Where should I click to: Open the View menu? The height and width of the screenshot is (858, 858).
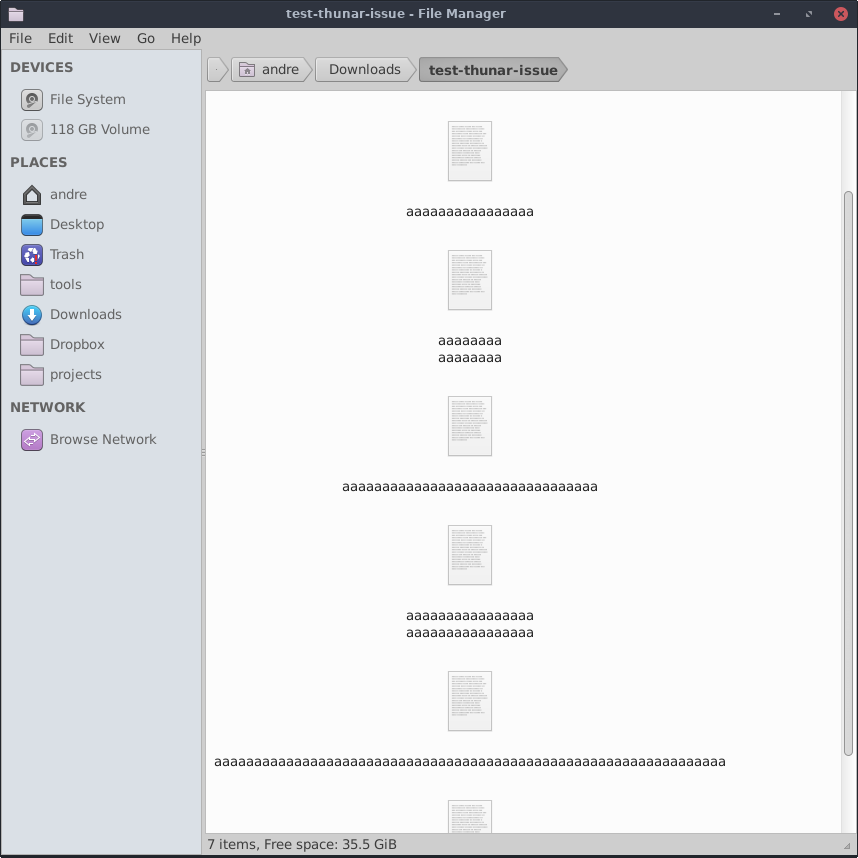tap(104, 38)
